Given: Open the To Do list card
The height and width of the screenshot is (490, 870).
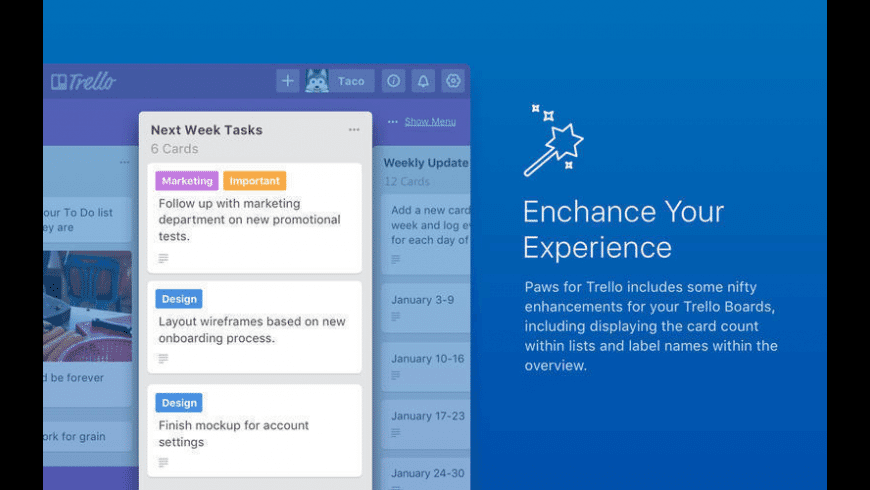Looking at the screenshot, I should 88,220.
